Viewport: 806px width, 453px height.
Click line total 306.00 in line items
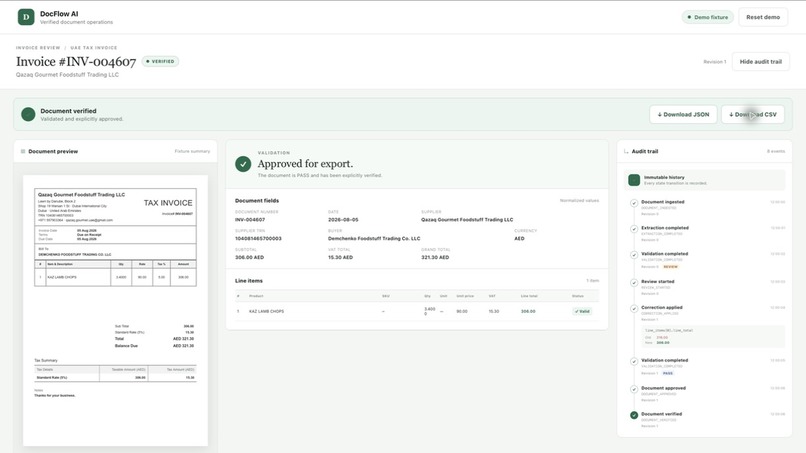(528, 312)
